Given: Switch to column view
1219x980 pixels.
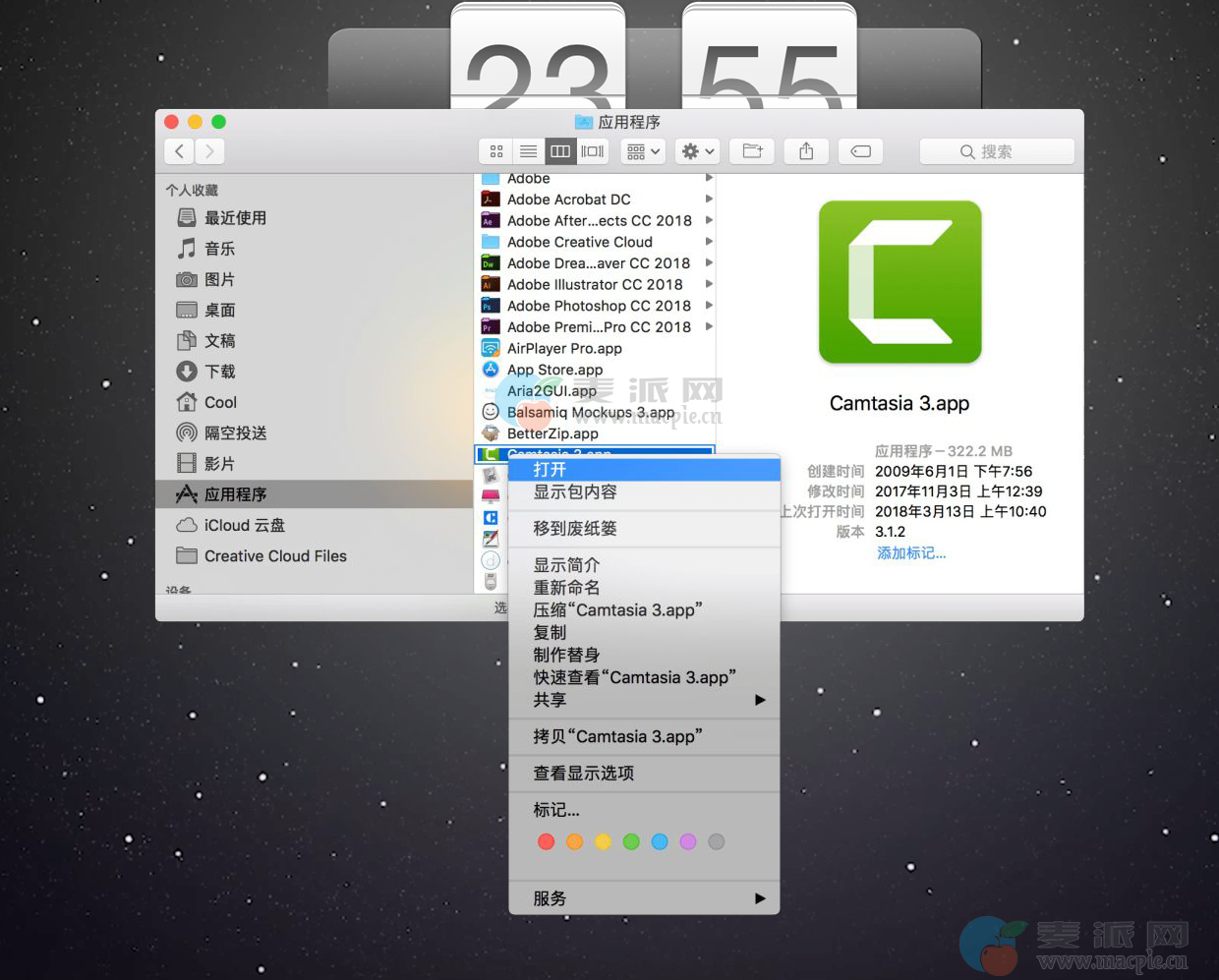Looking at the screenshot, I should 560,151.
